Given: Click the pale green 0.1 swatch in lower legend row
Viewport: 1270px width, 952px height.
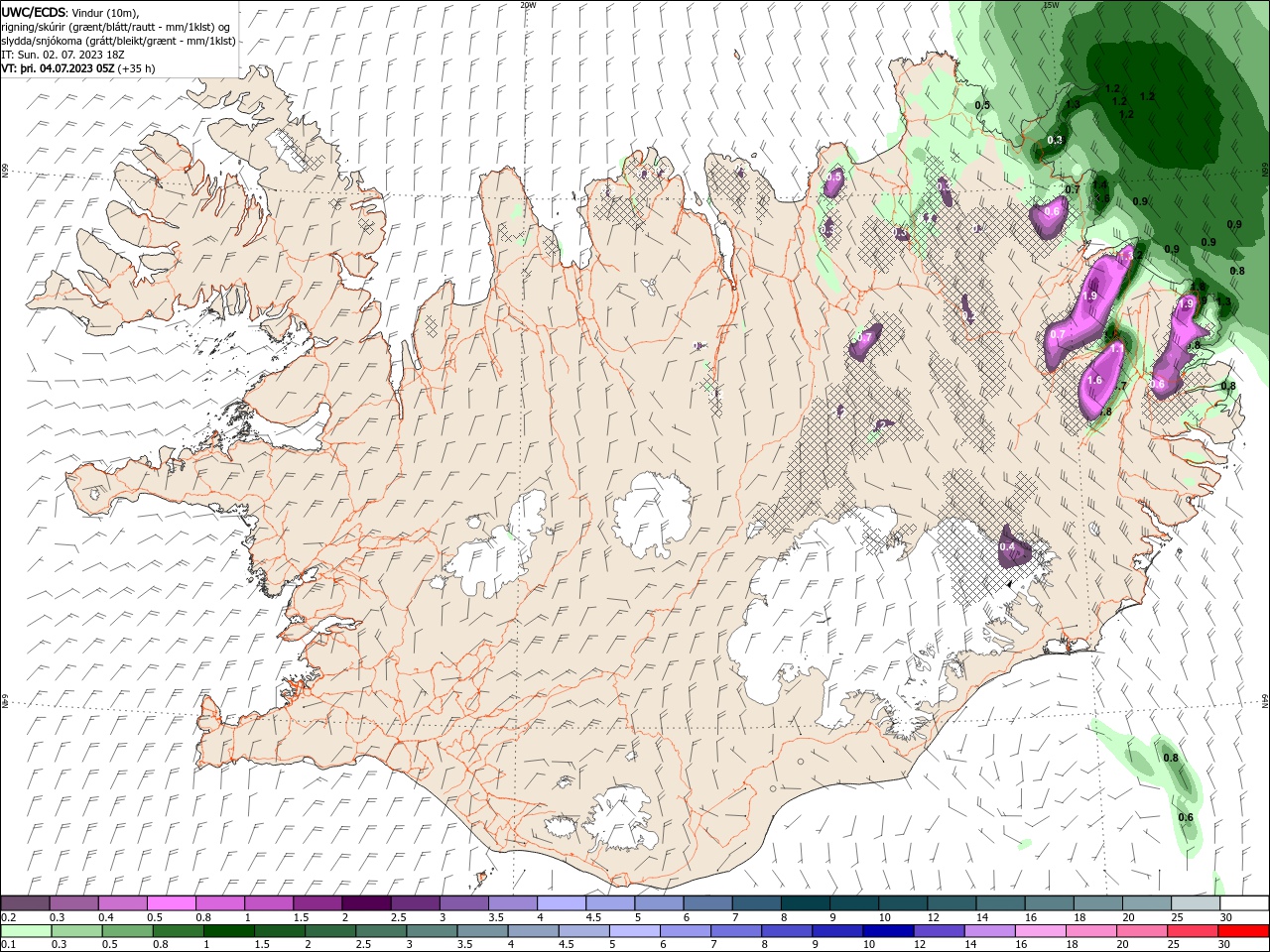Looking at the screenshot, I should [x=26, y=931].
